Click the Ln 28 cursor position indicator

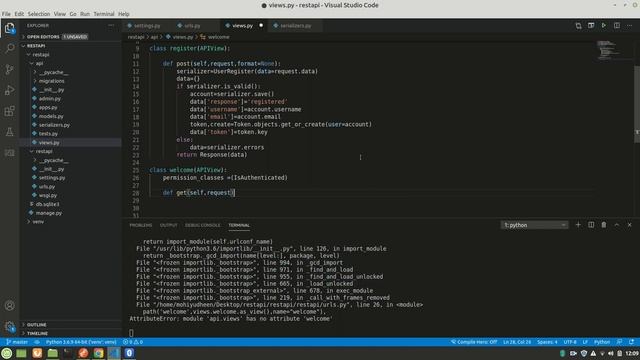click(517, 342)
